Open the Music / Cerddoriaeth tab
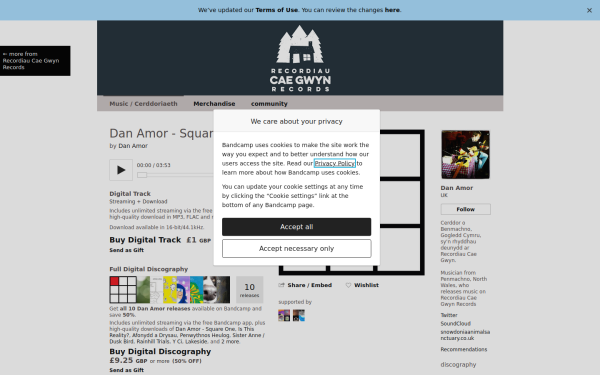600x375 pixels. [143, 104]
